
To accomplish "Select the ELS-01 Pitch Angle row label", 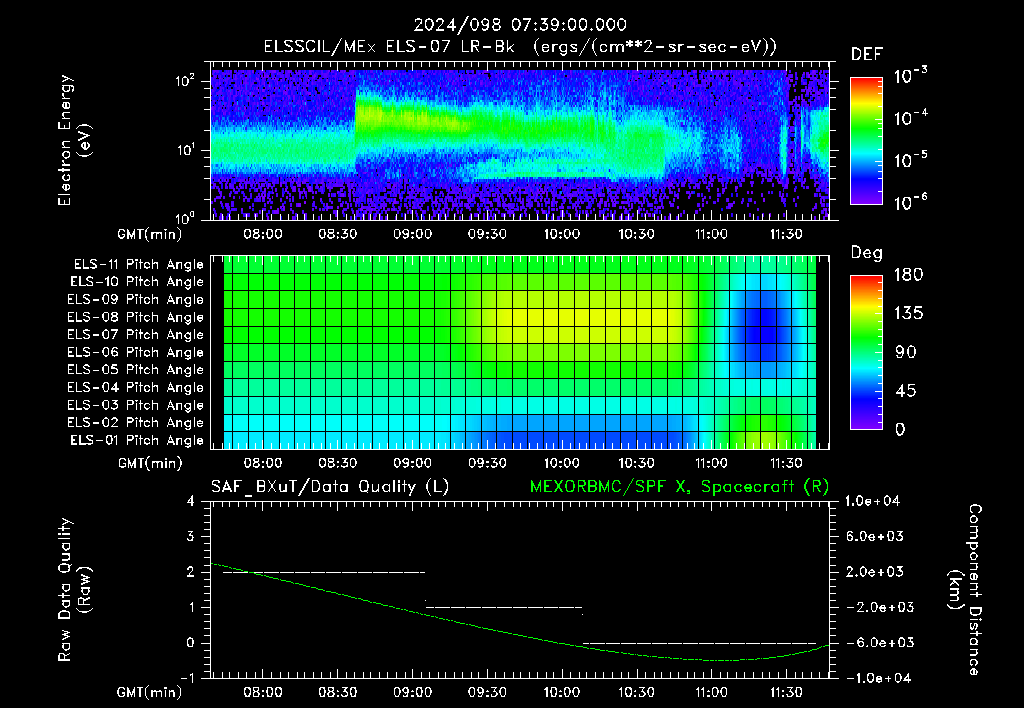I will pyautogui.click(x=137, y=440).
